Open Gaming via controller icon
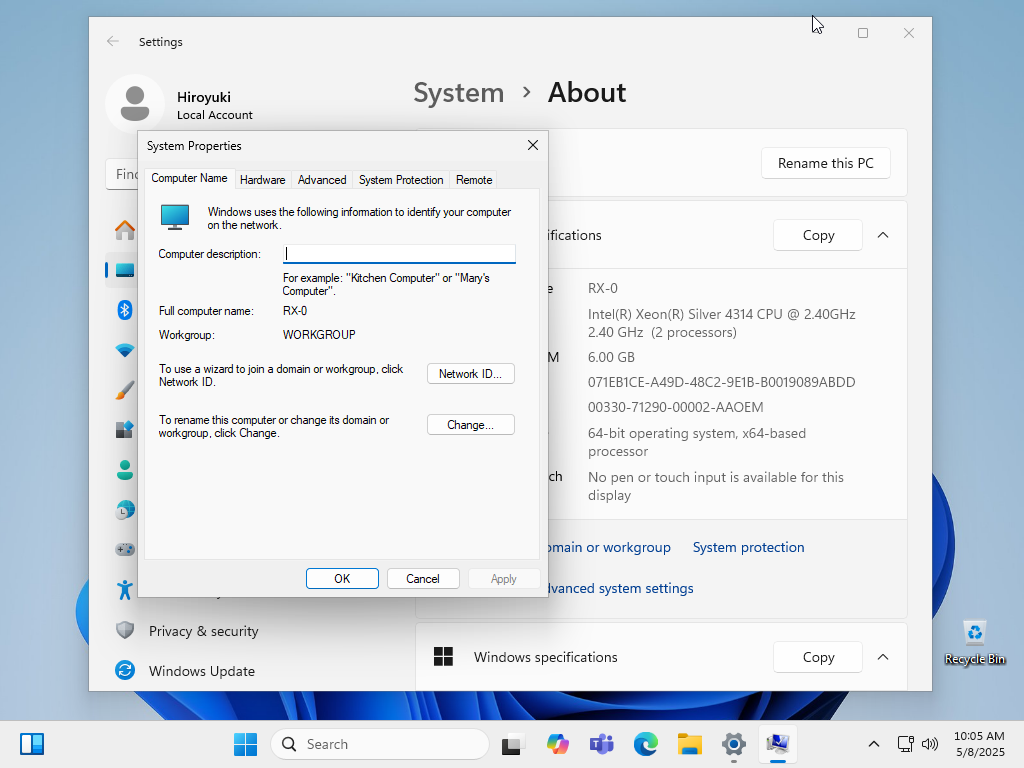 coord(125,550)
